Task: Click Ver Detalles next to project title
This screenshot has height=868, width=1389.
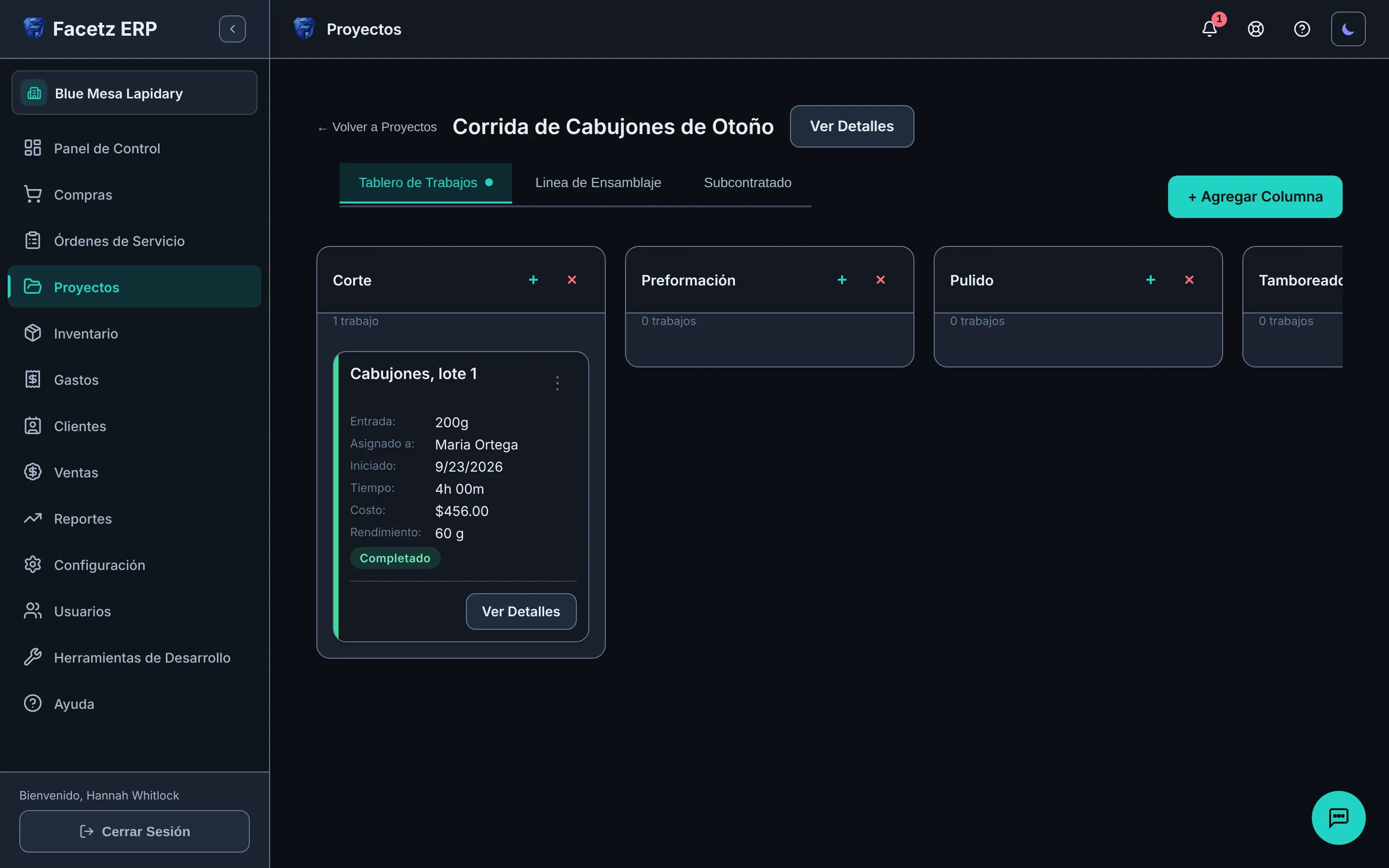Action: pyautogui.click(x=852, y=126)
